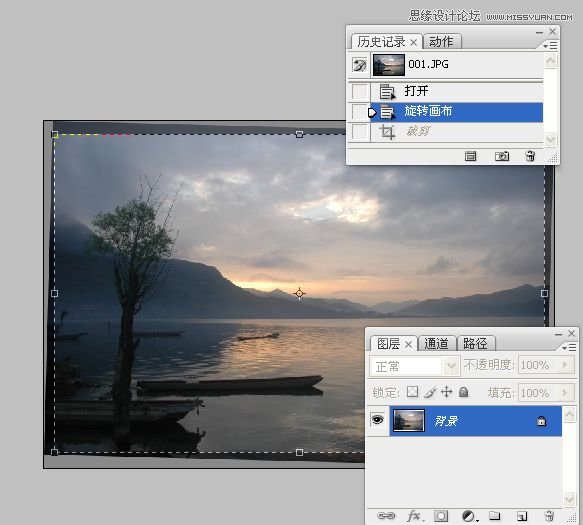Switch to the 图层 tab
583x525 pixels.
(388, 344)
